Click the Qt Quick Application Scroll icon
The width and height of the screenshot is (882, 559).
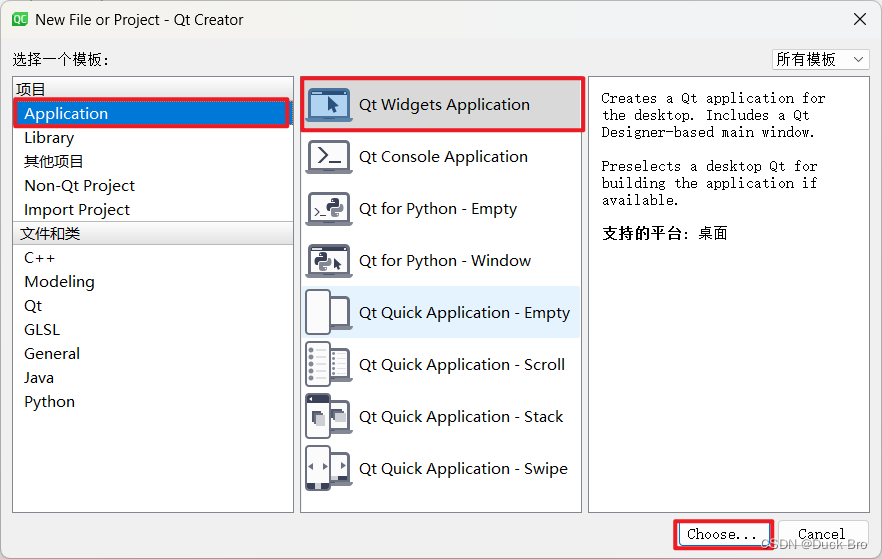coord(329,364)
